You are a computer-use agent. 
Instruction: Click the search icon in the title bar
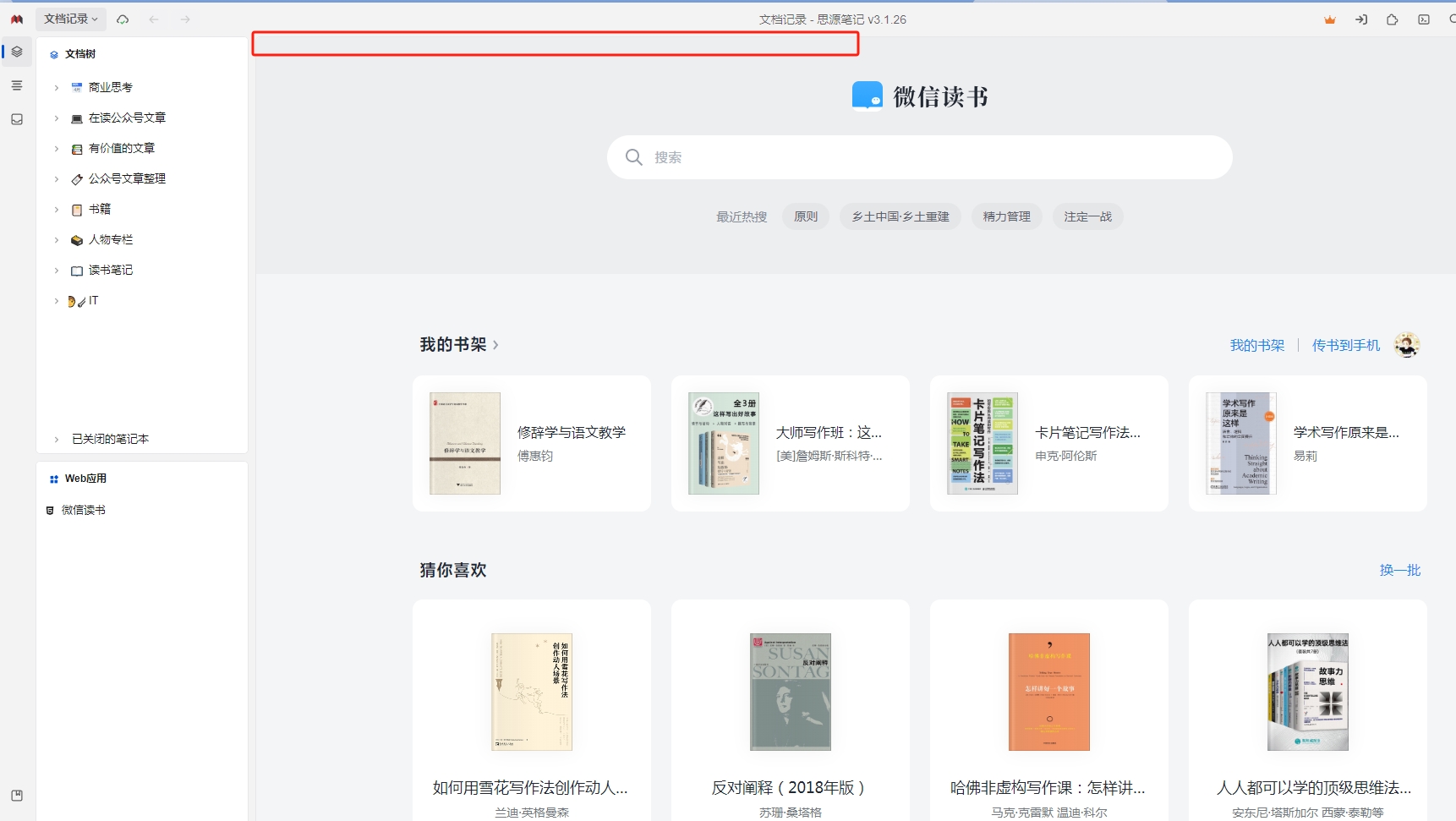pos(1451,19)
